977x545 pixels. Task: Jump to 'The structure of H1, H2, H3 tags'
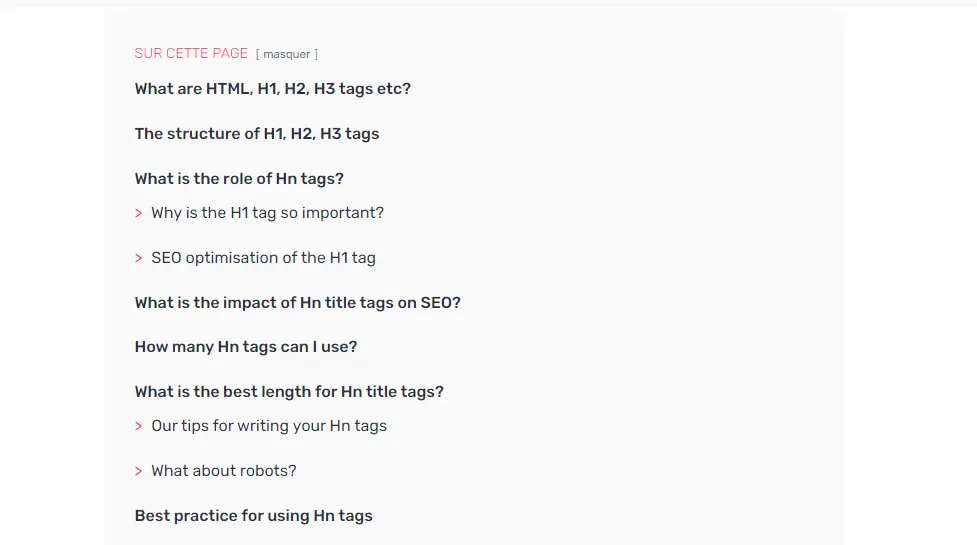(257, 133)
